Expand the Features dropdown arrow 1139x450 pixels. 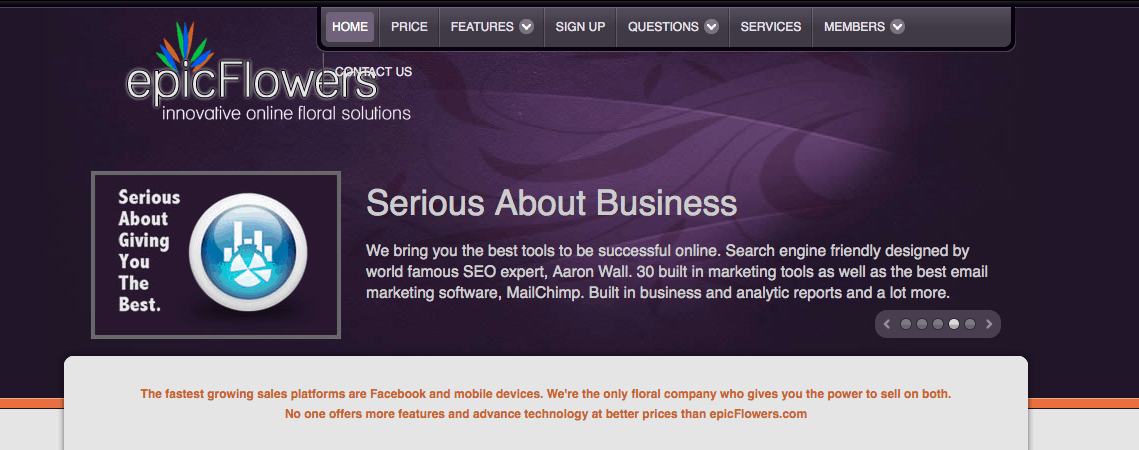(526, 27)
